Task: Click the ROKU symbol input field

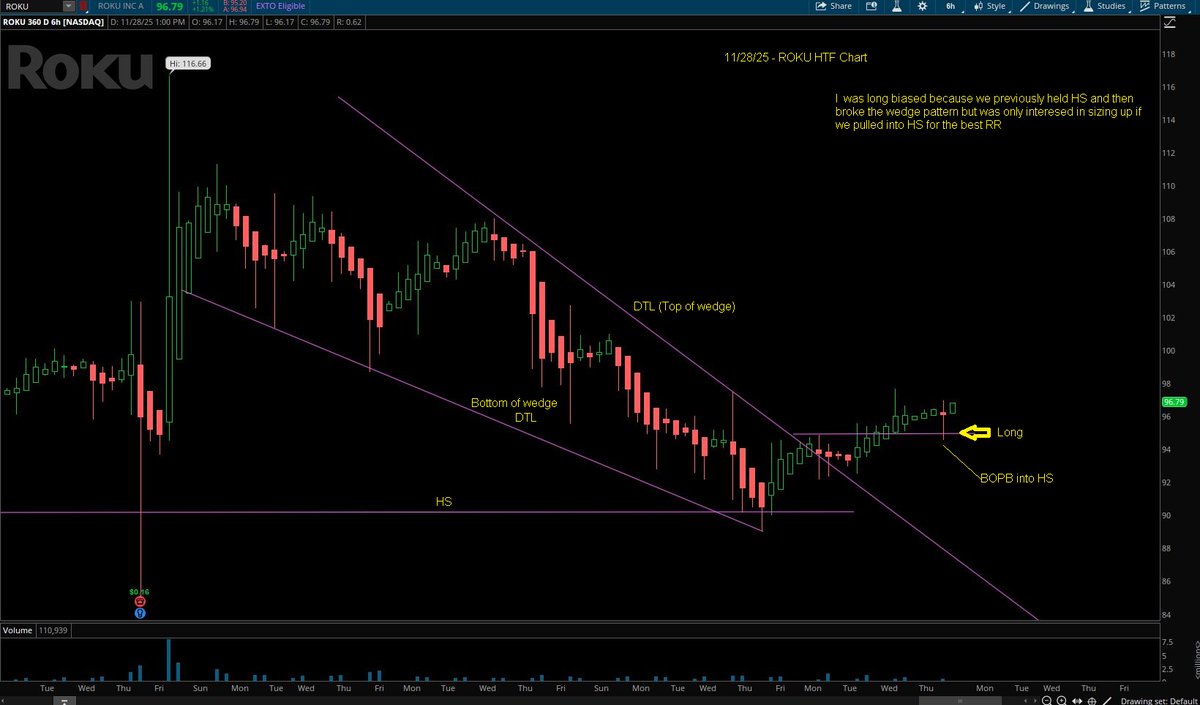Action: tap(30, 6)
